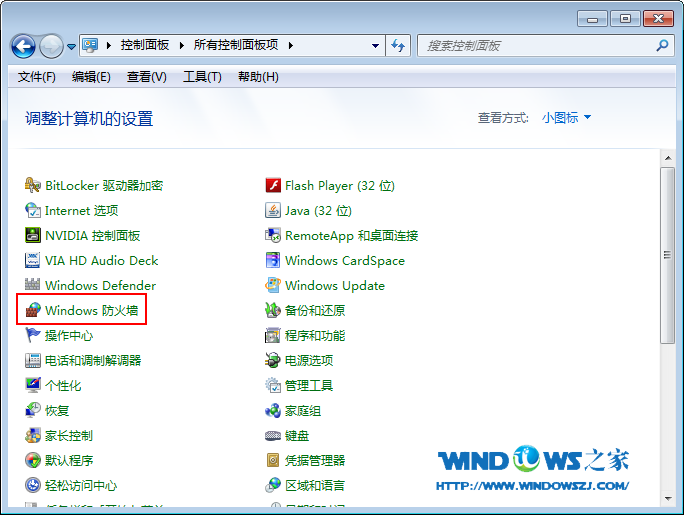Open the 个性化 monitor icon
This screenshot has width=684, height=515.
tap(32, 385)
